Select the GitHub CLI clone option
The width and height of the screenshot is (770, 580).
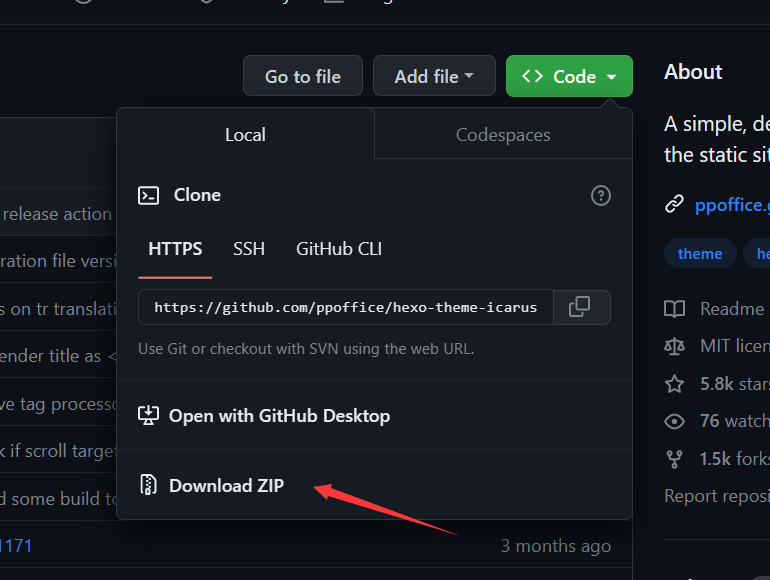point(339,249)
